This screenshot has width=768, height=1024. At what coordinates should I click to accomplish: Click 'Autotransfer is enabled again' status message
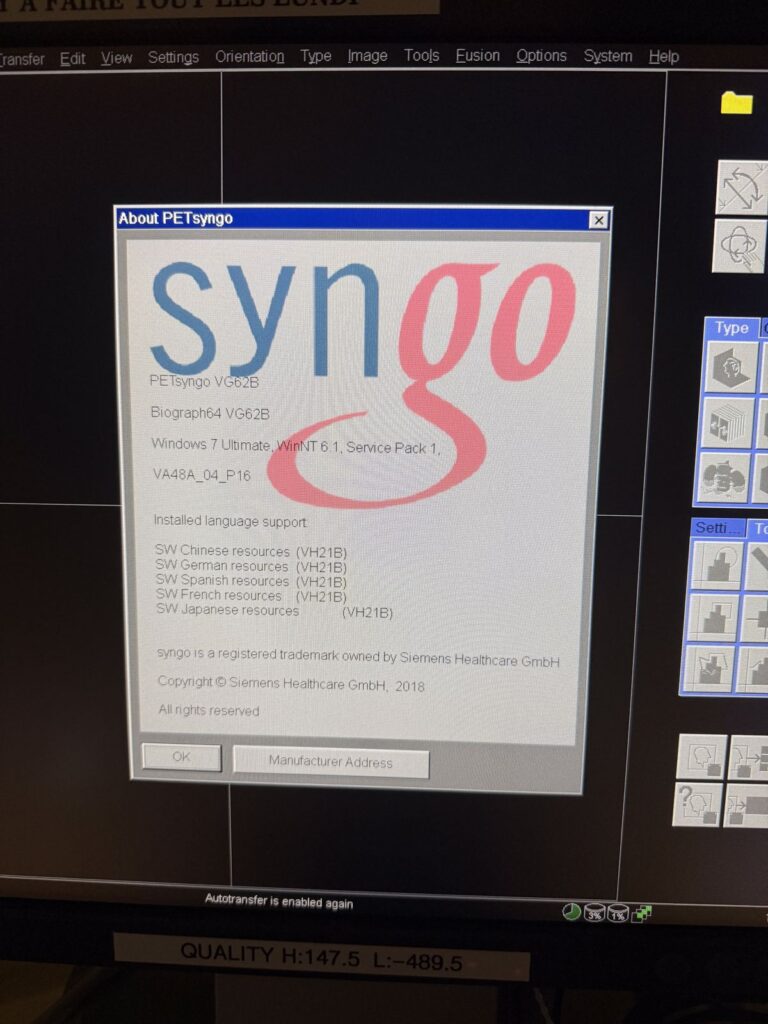[x=279, y=901]
